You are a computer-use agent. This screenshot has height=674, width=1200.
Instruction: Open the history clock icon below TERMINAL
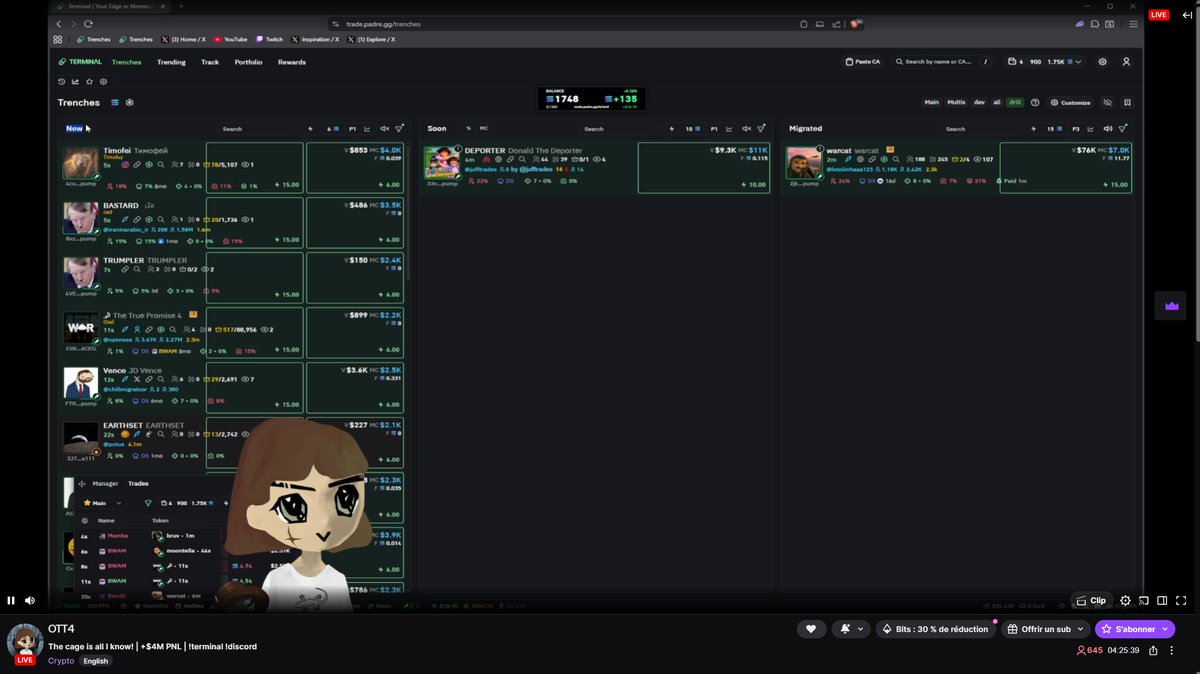(61, 81)
